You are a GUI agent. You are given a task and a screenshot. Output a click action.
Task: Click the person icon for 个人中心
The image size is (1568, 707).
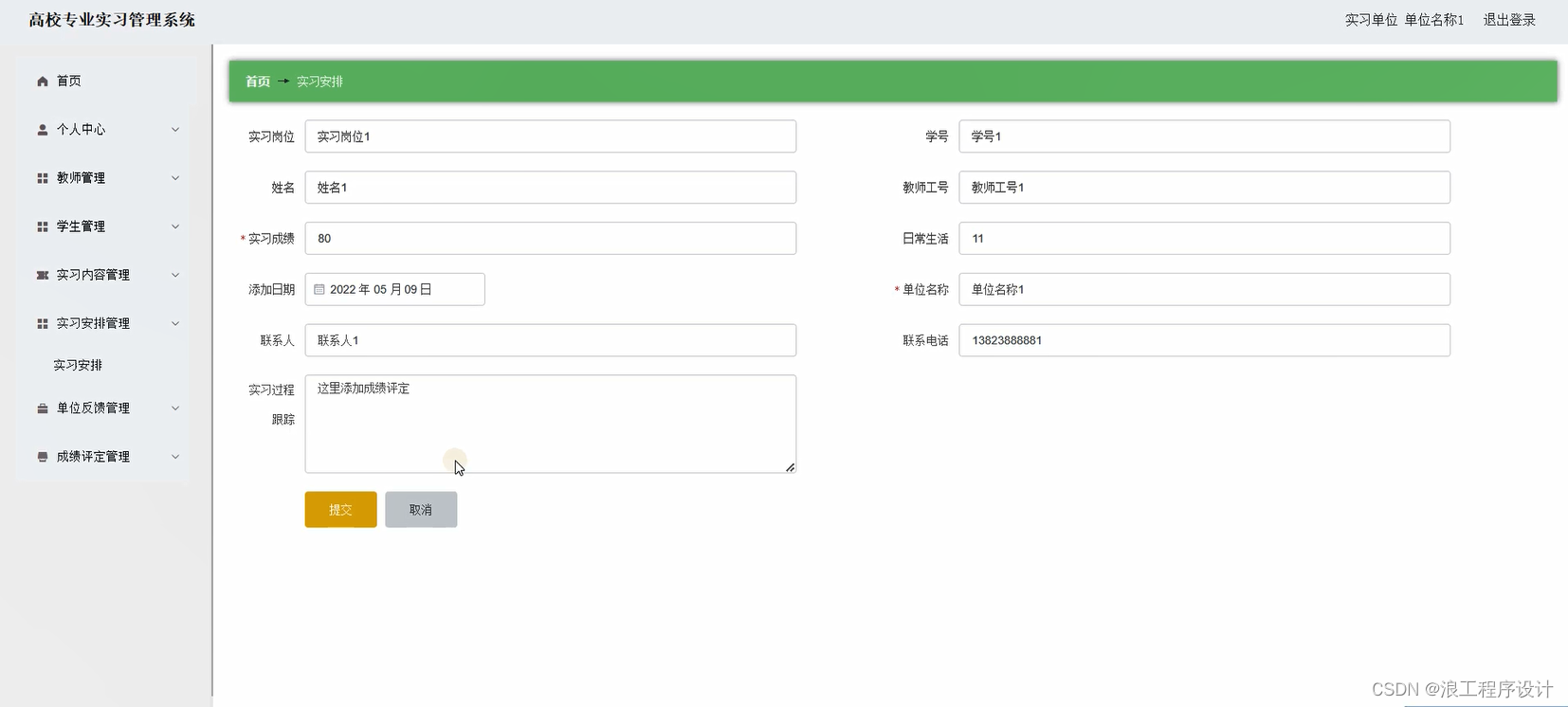42,130
